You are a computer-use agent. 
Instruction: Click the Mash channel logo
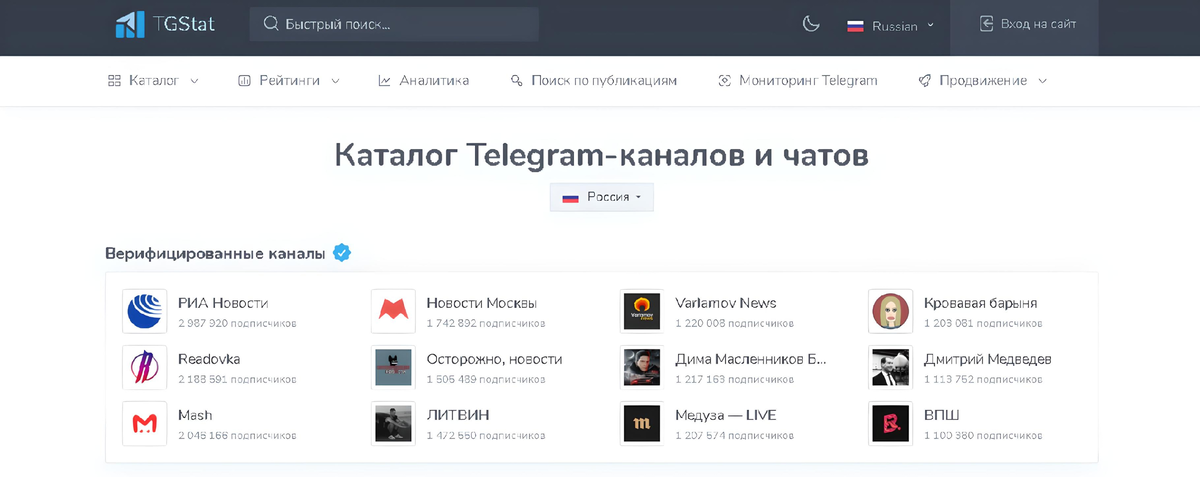point(144,423)
